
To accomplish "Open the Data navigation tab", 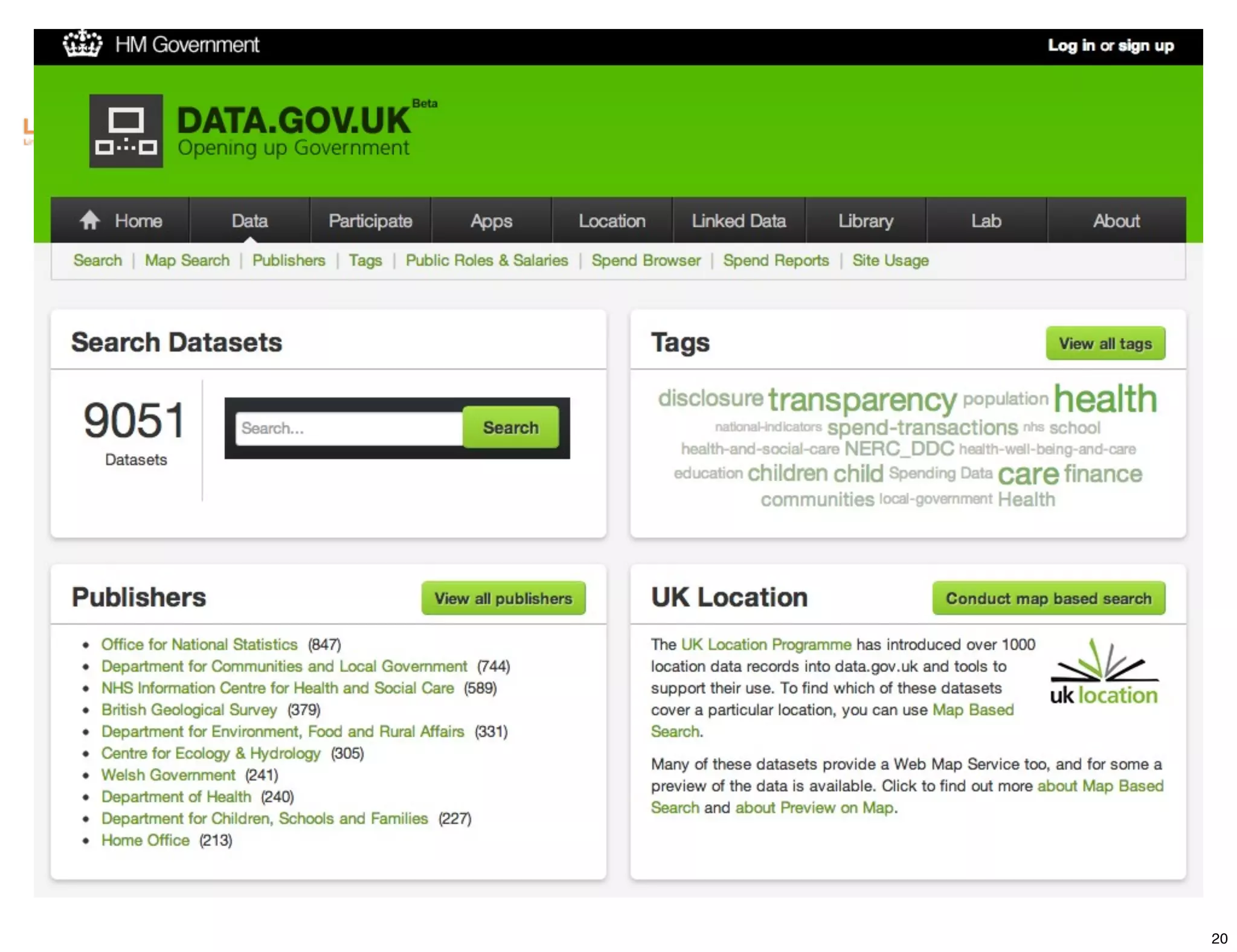I will coord(249,220).
